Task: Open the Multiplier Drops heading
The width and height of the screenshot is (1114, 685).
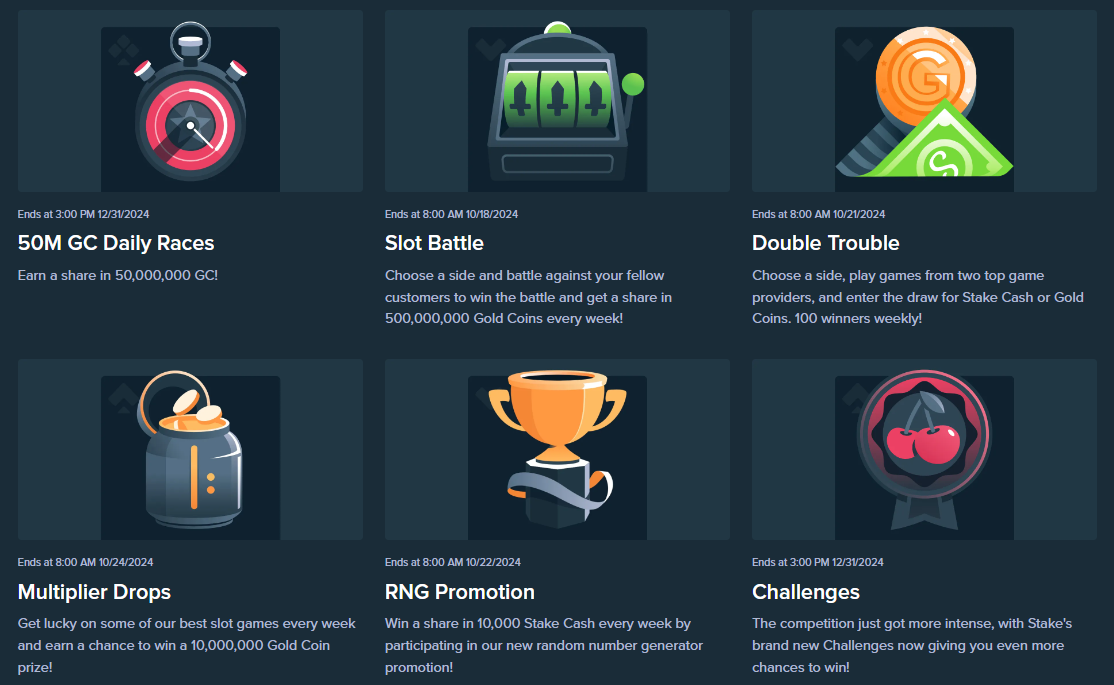Action: 94,592
